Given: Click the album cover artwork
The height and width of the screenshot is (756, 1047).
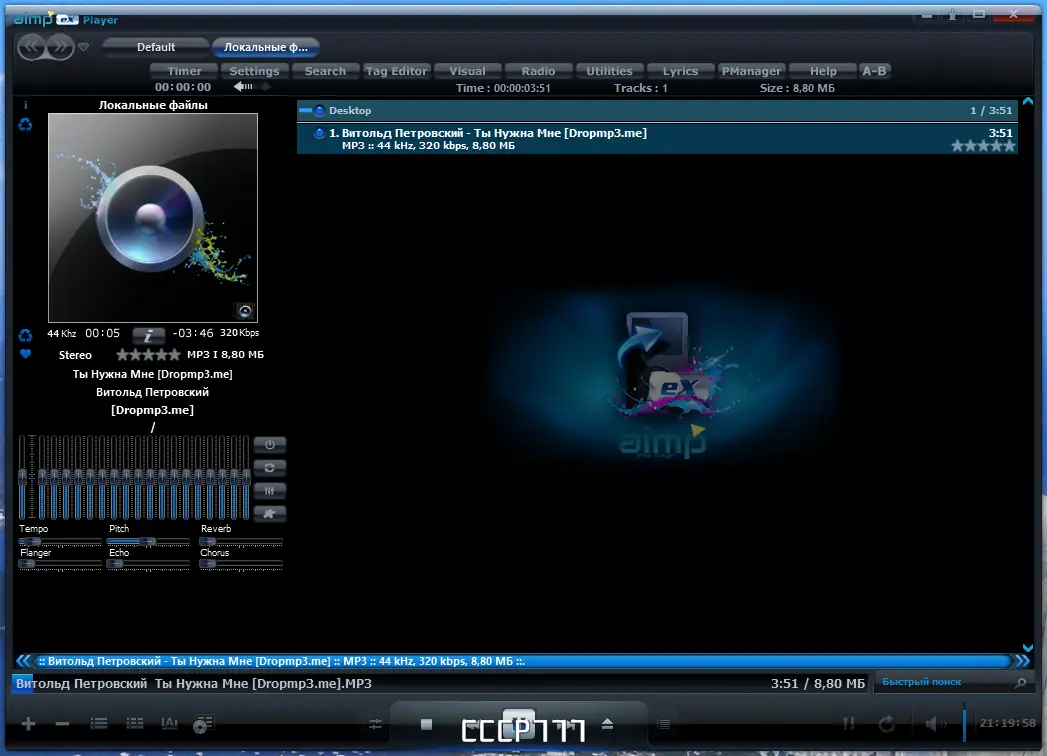Looking at the screenshot, I should pyautogui.click(x=153, y=218).
